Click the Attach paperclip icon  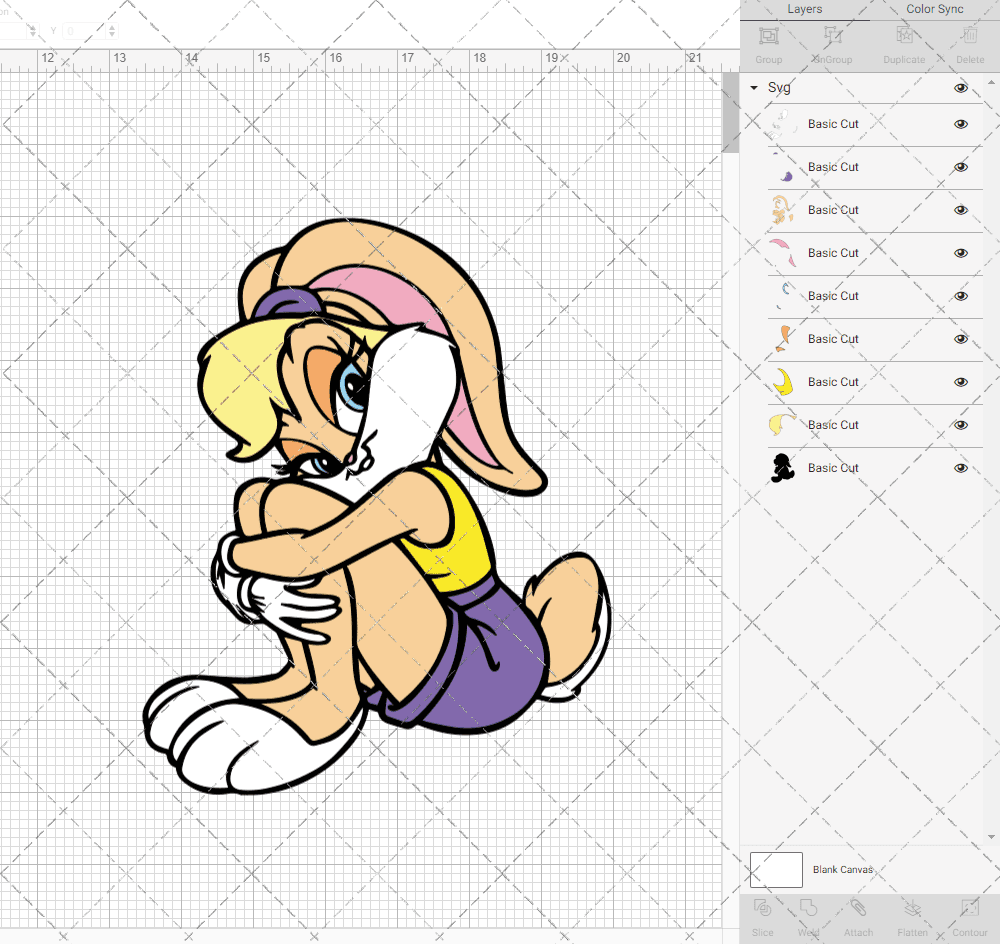(x=858, y=908)
